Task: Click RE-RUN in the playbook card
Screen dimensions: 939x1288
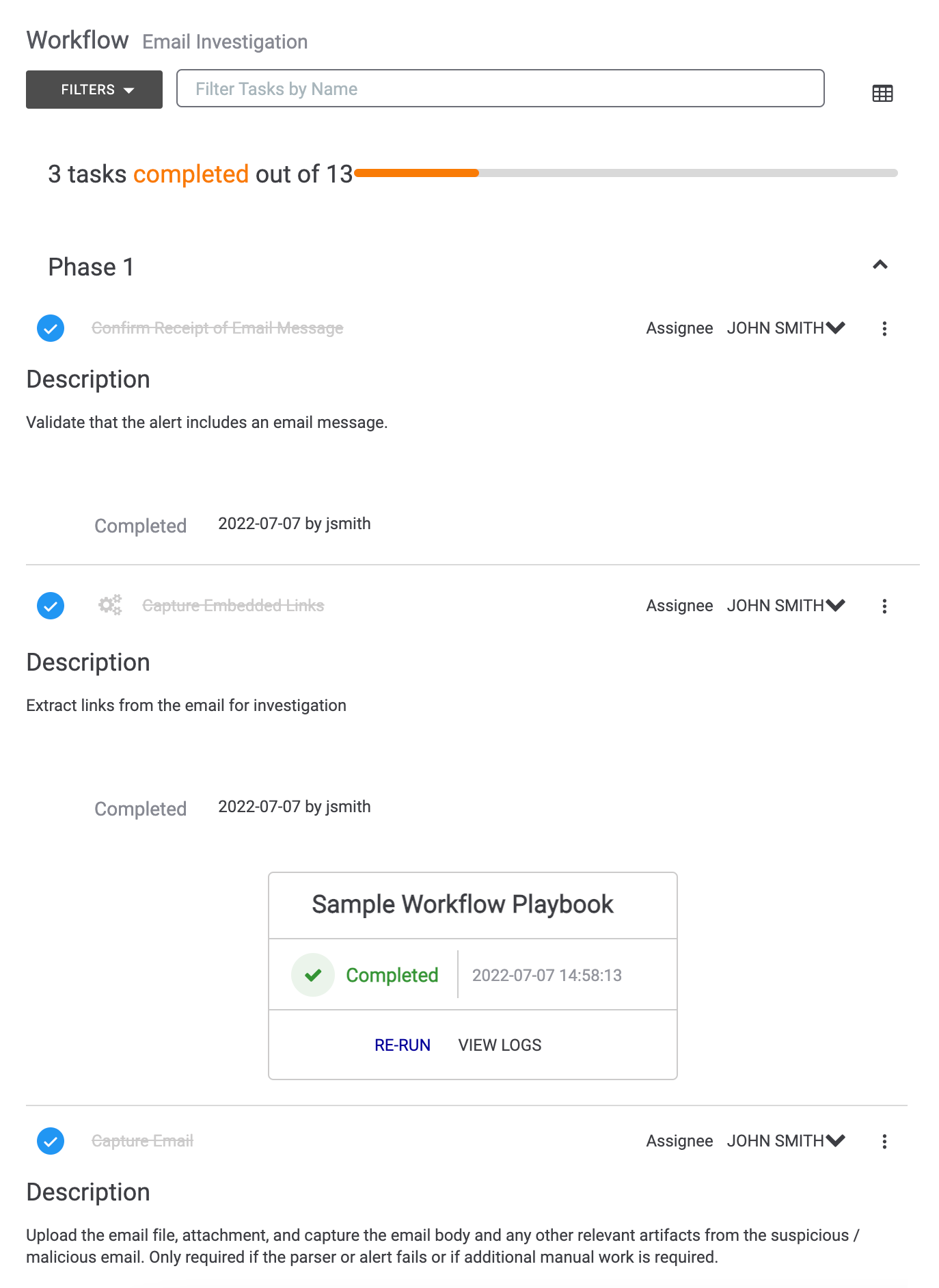Action: point(403,1045)
